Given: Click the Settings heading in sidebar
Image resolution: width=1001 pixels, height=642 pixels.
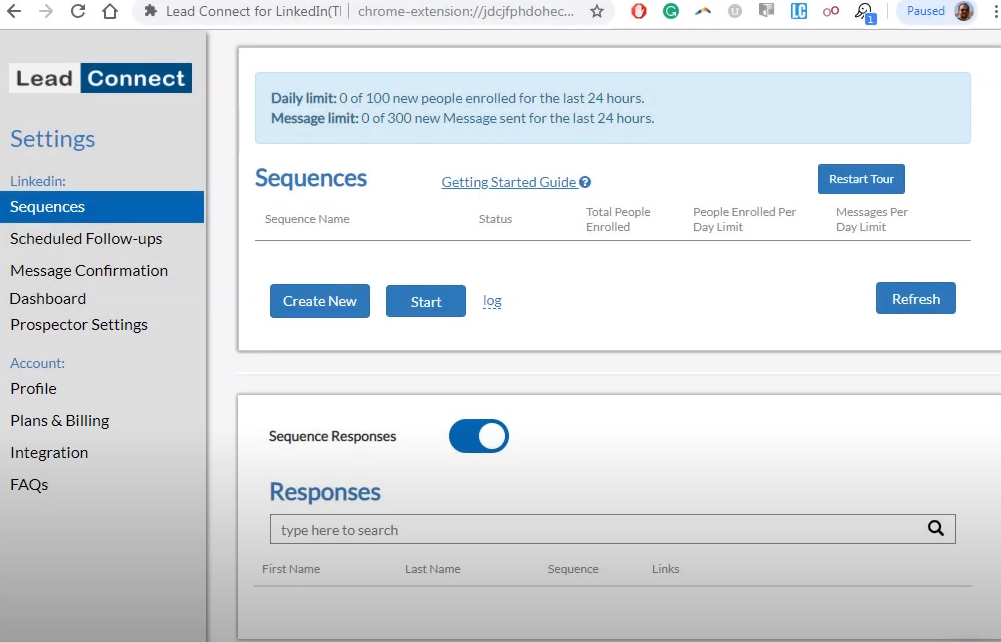Looking at the screenshot, I should click(52, 139).
